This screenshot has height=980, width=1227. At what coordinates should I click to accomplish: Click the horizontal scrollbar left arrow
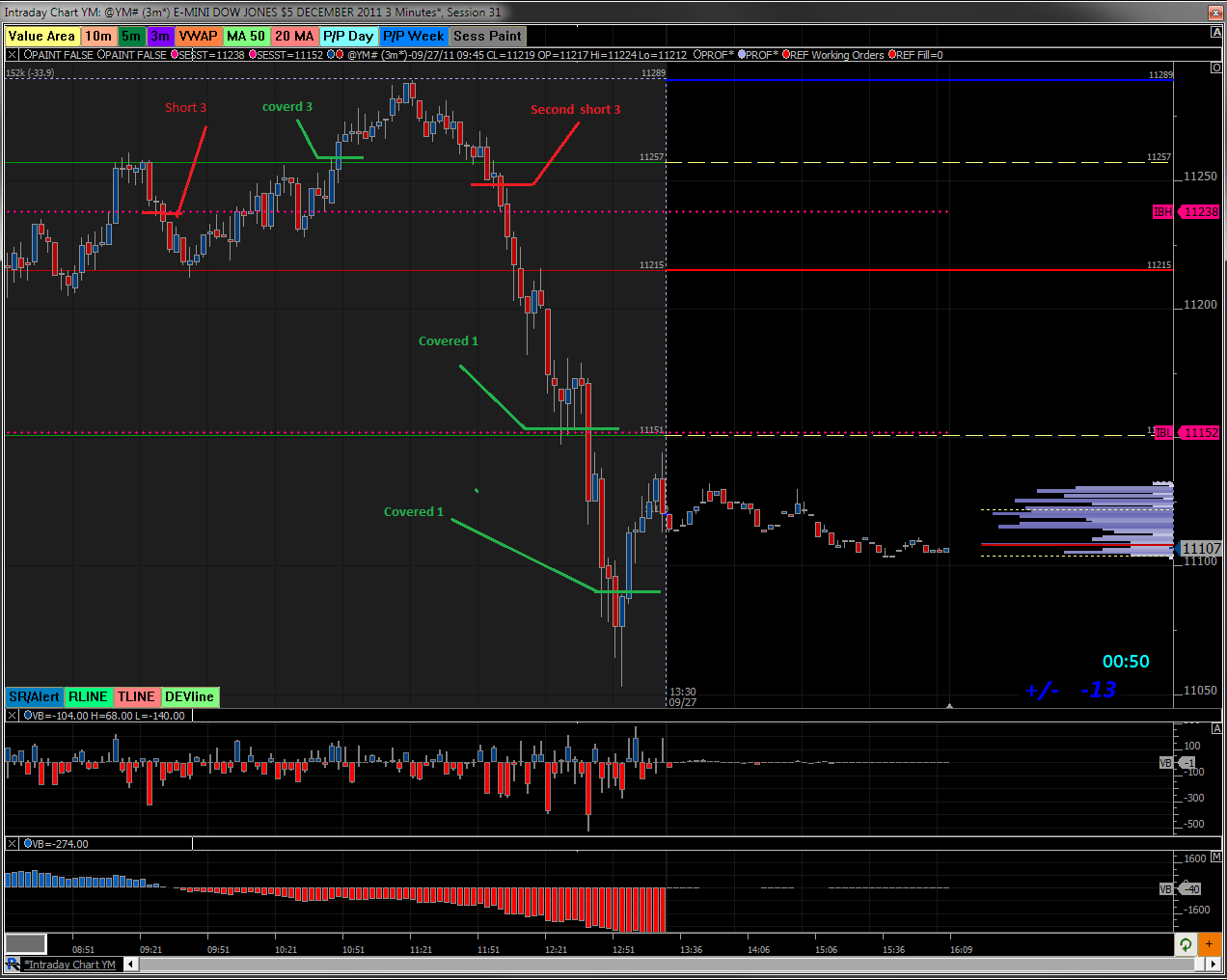click(x=131, y=965)
